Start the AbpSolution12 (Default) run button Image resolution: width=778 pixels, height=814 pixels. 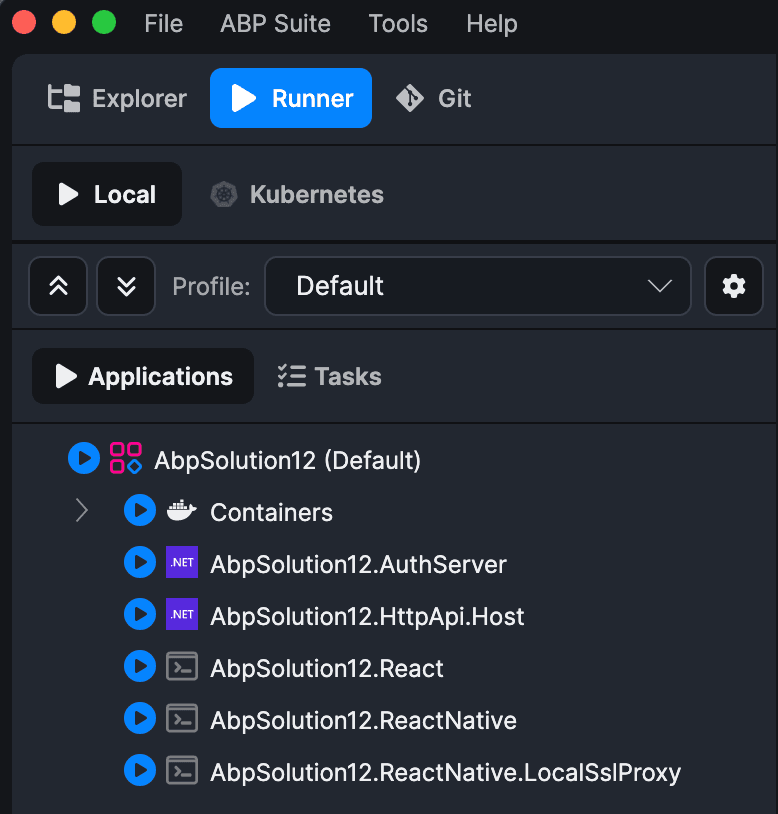(x=84, y=458)
